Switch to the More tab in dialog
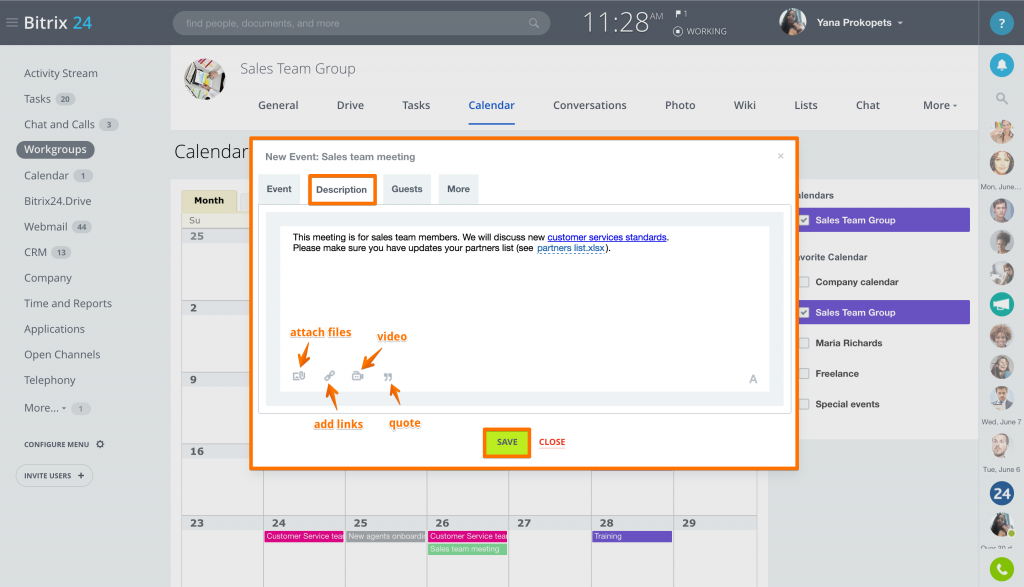1024x587 pixels. [x=458, y=189]
